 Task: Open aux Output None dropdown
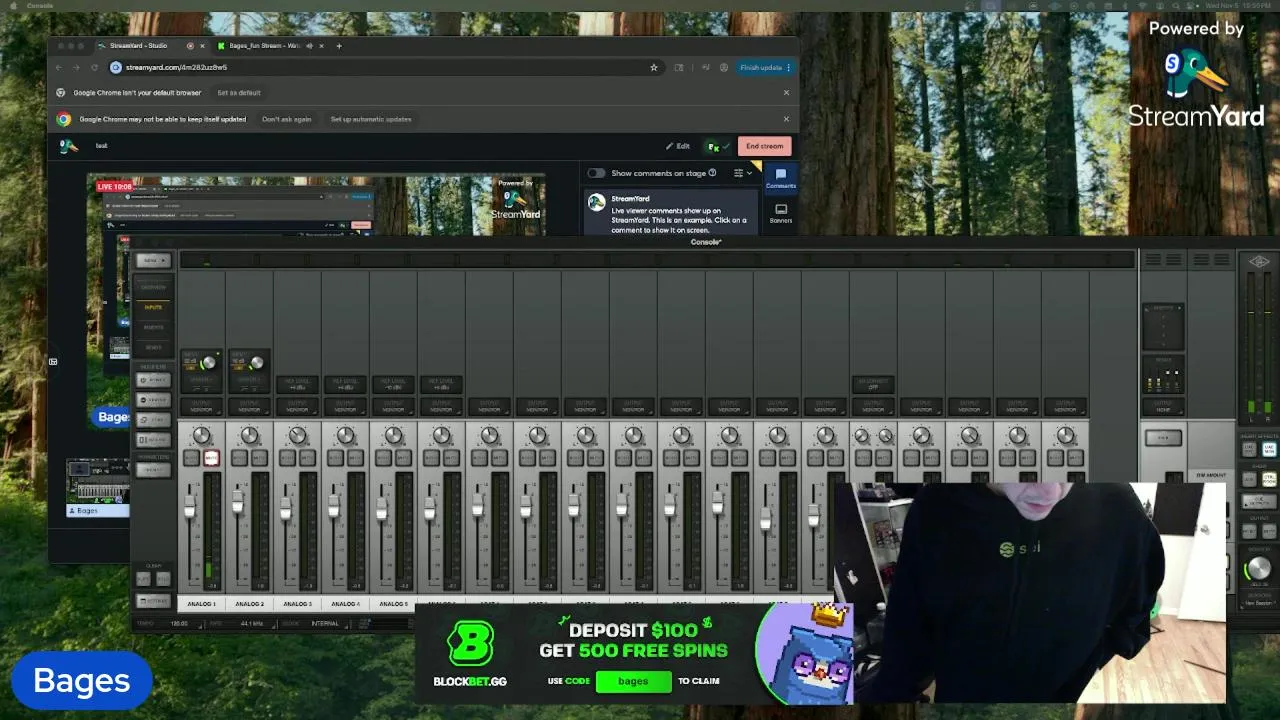[1163, 407]
